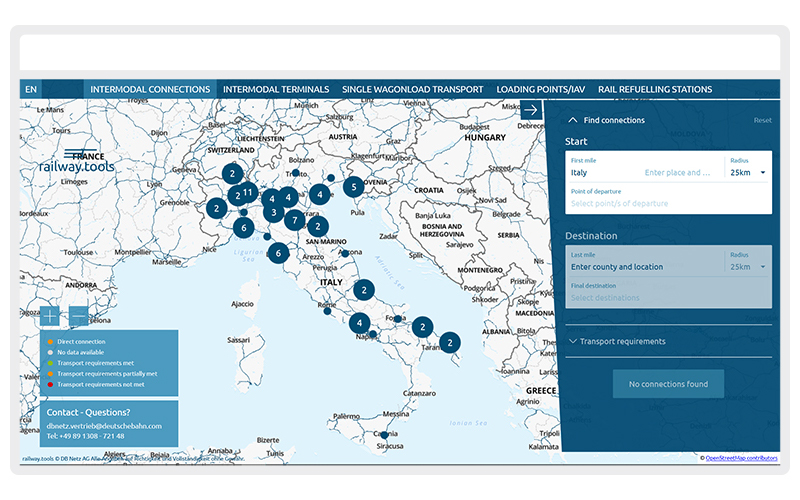Open the Rail Refuelling Stations tab
The width and height of the screenshot is (800, 500).
click(655, 89)
